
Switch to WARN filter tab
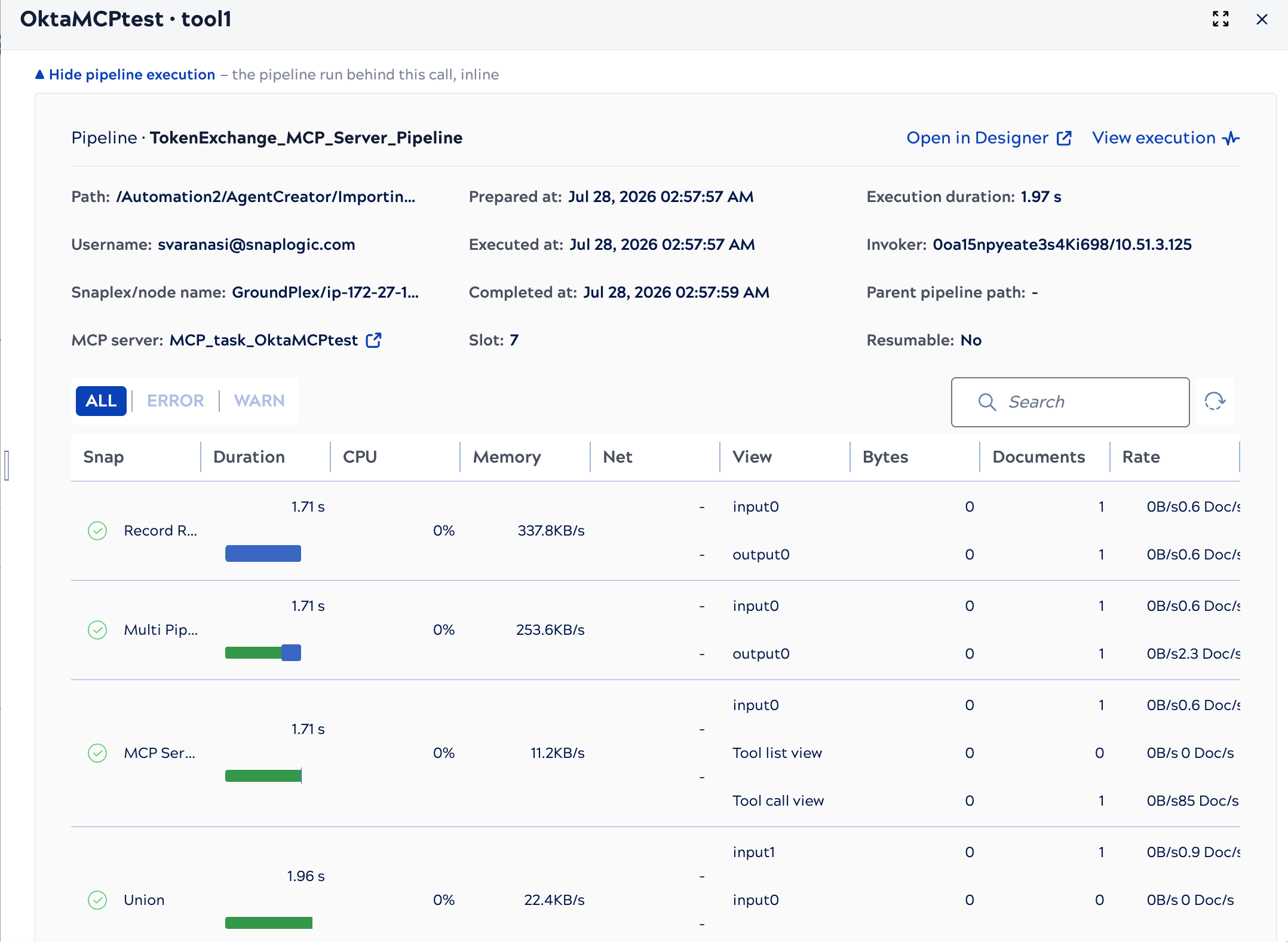pyautogui.click(x=259, y=400)
